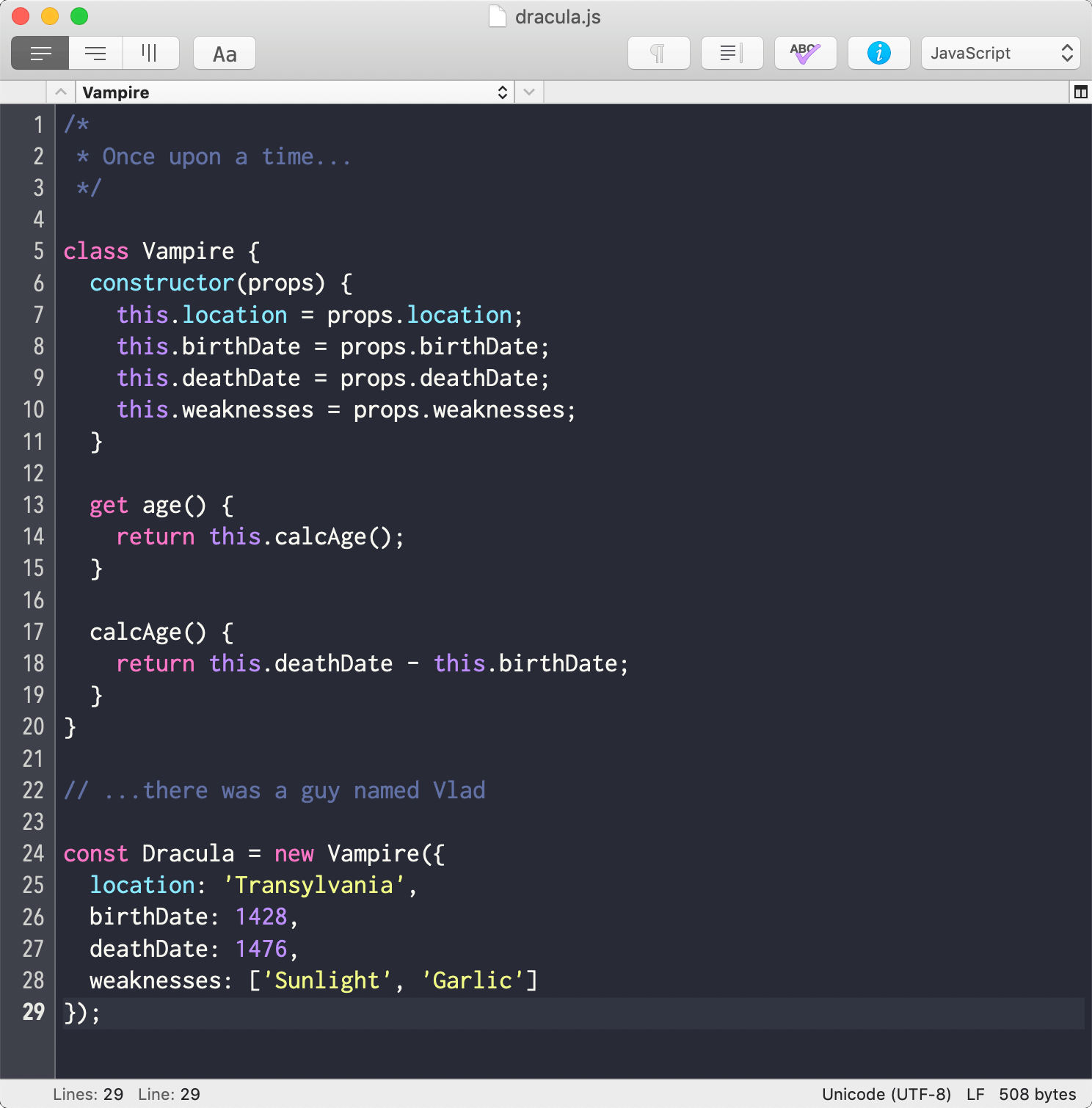Image resolution: width=1092 pixels, height=1108 pixels.
Task: Open the font settings with the Aa icon
Action: (224, 52)
